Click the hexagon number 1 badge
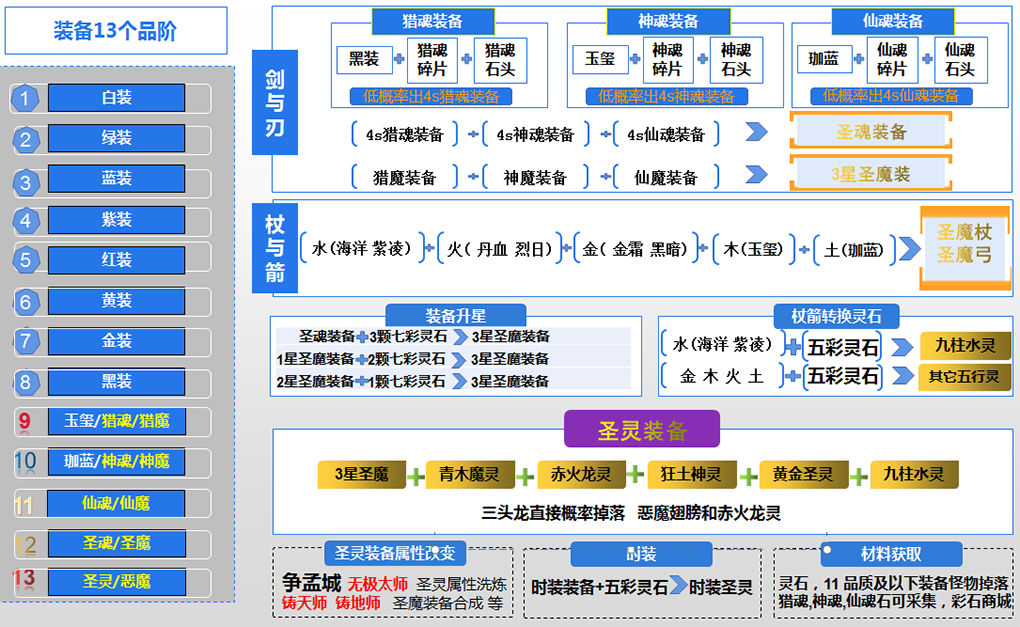The image size is (1020, 627). coord(25,98)
